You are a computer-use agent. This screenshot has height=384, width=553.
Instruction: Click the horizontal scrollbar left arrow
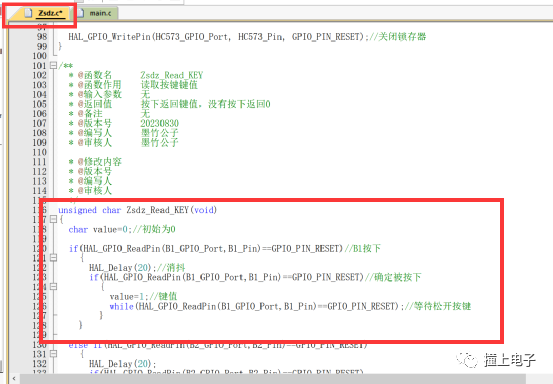[x=14, y=379]
